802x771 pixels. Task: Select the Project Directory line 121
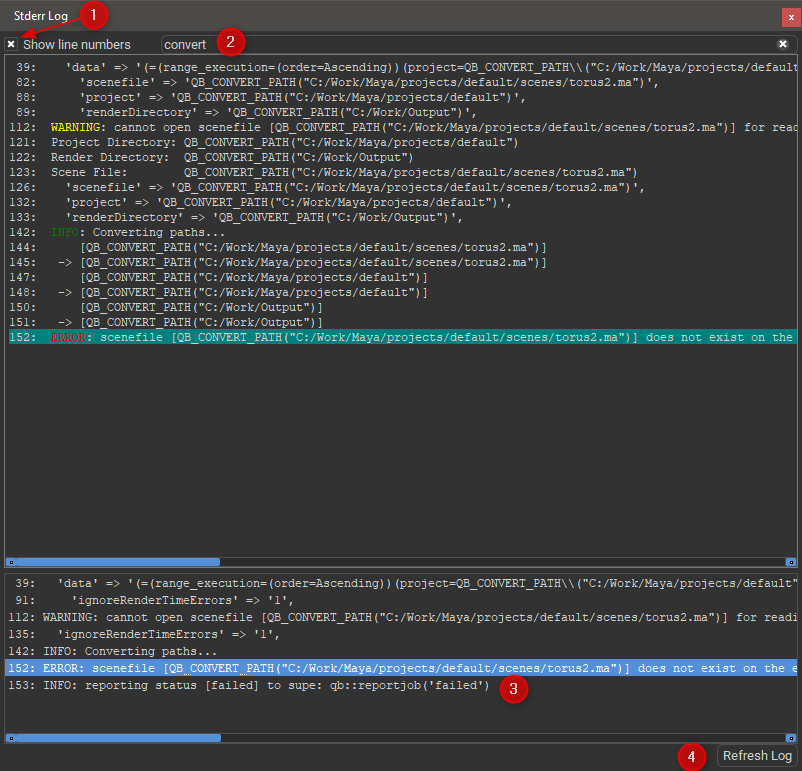[x=230, y=143]
